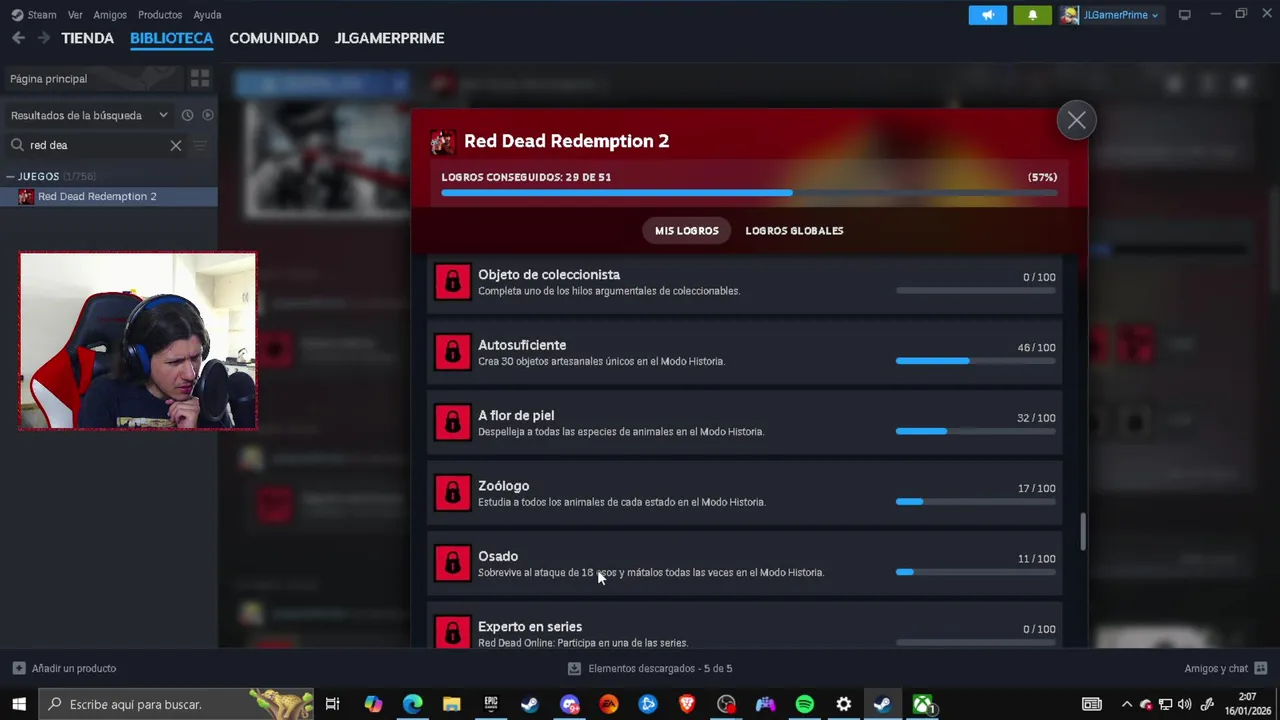Open Epic Games Launcher from the taskbar
1280x720 pixels.
click(x=491, y=704)
